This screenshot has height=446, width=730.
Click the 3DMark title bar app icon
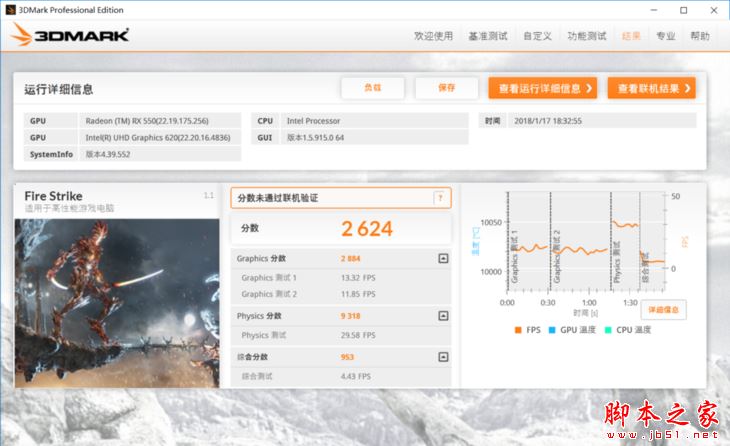click(10, 10)
